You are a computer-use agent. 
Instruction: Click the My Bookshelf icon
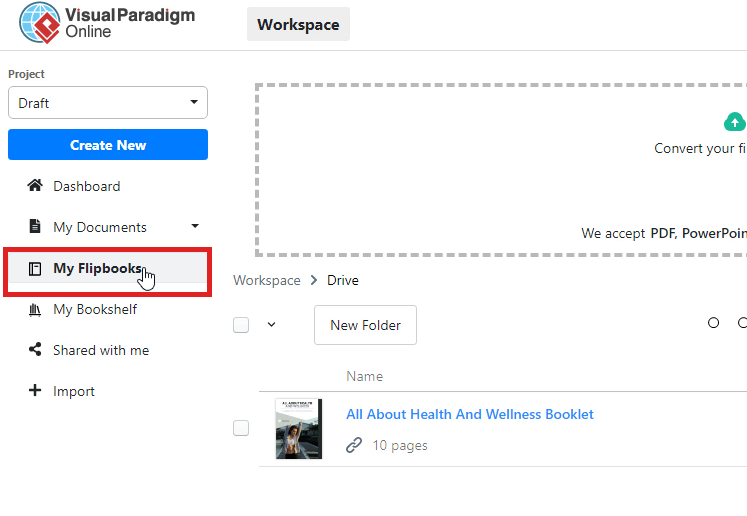(35, 310)
